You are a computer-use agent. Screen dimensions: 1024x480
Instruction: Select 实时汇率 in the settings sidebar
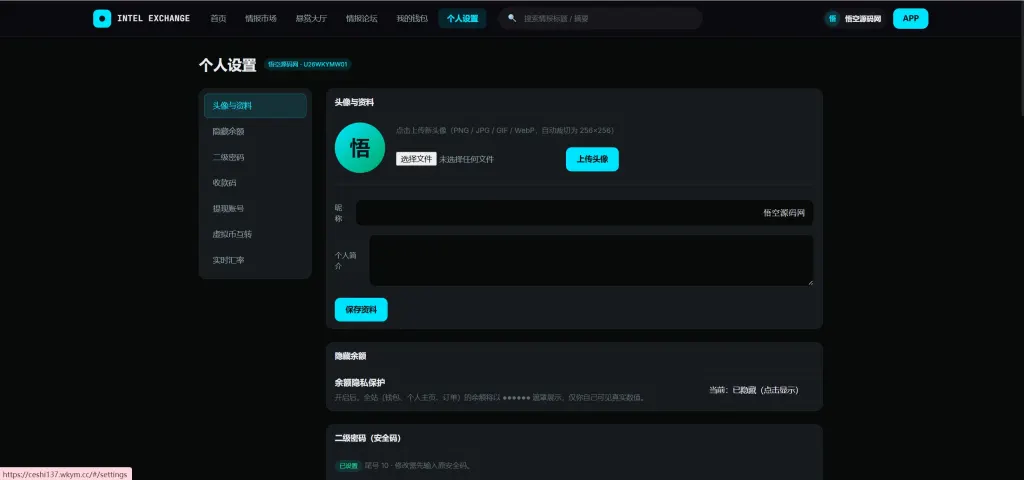click(255, 261)
